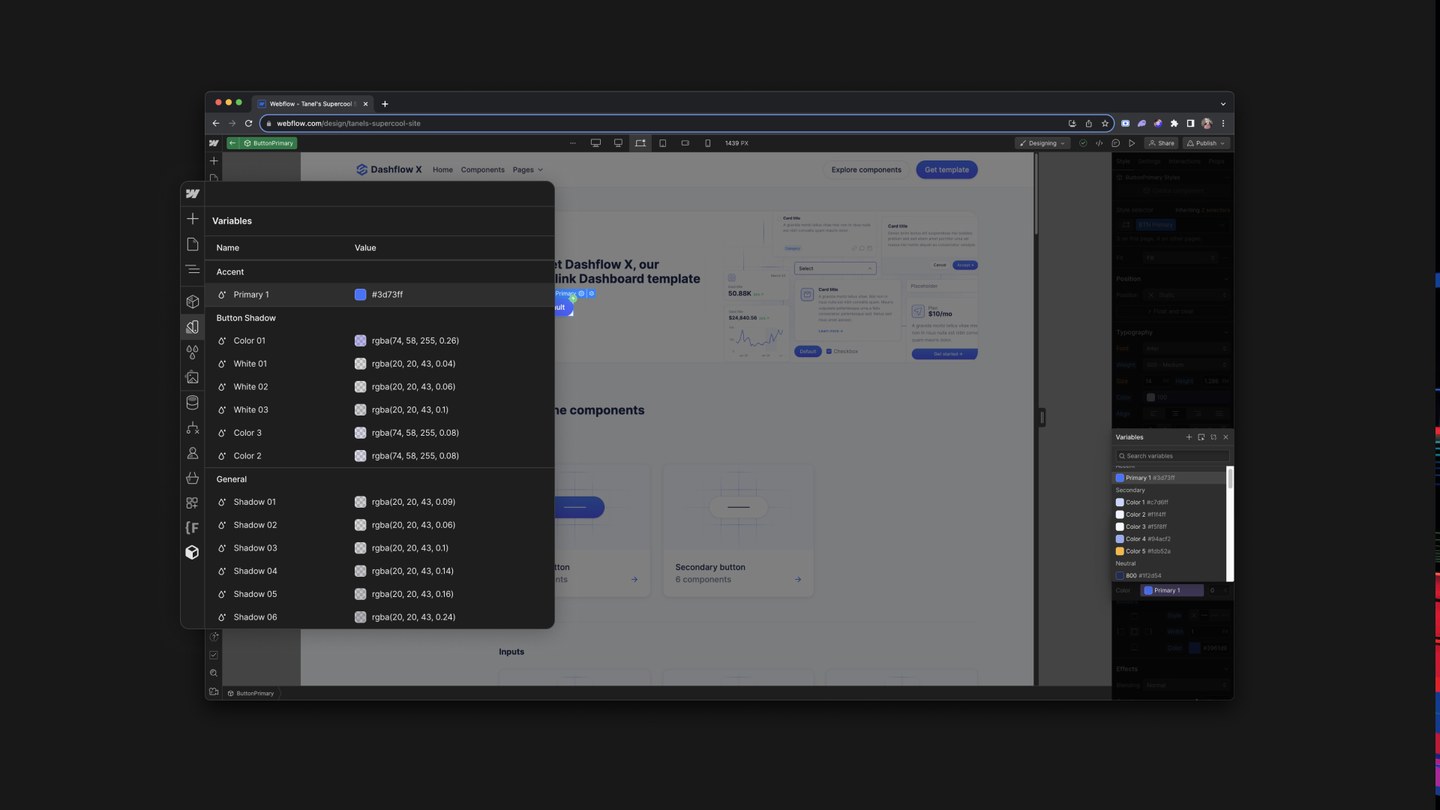1440x810 pixels.
Task: Open the Navigator panel
Action: click(192, 268)
